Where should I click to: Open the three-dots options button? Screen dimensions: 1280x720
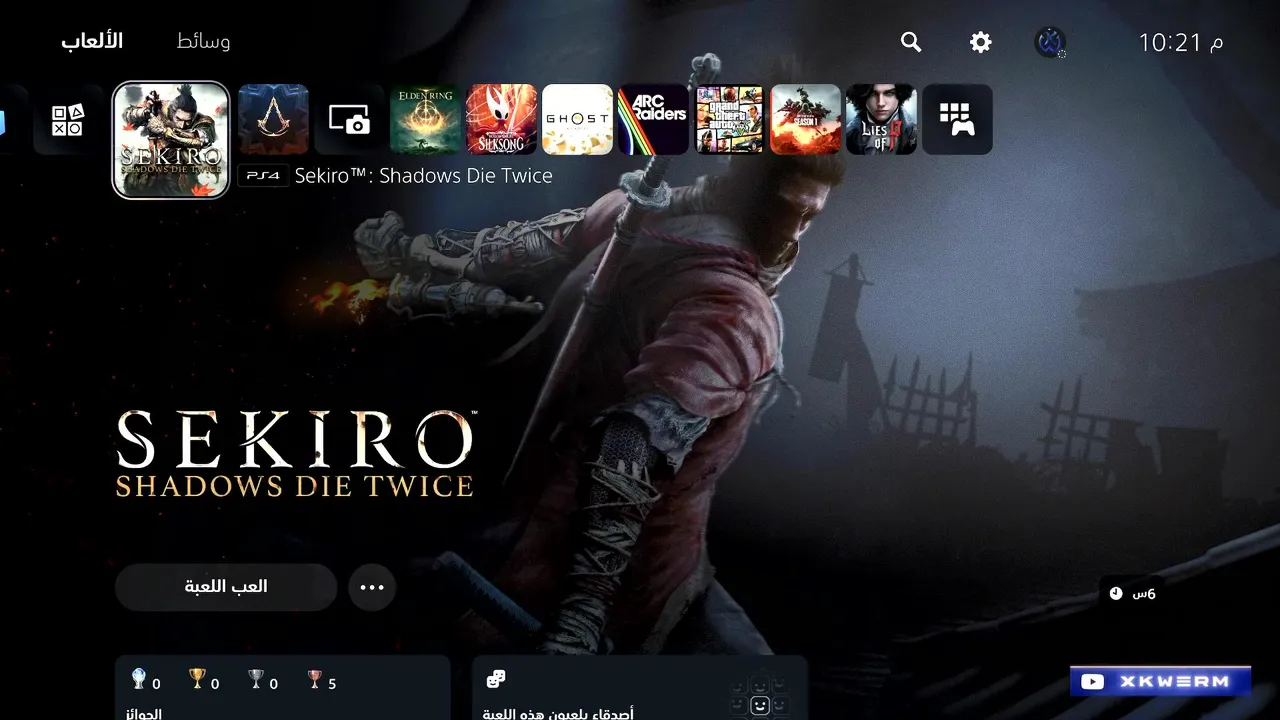pyautogui.click(x=372, y=587)
